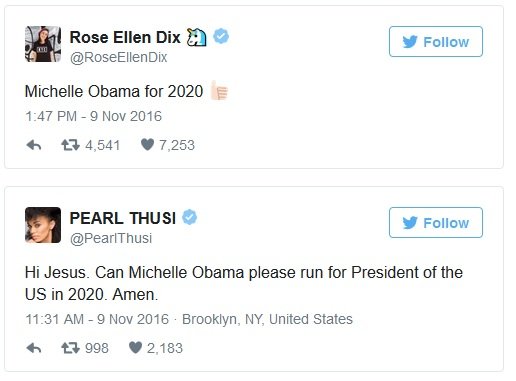The image size is (516, 381).
Task: Like Pearl Thusi's tweet with heart icon
Action: click(x=135, y=348)
